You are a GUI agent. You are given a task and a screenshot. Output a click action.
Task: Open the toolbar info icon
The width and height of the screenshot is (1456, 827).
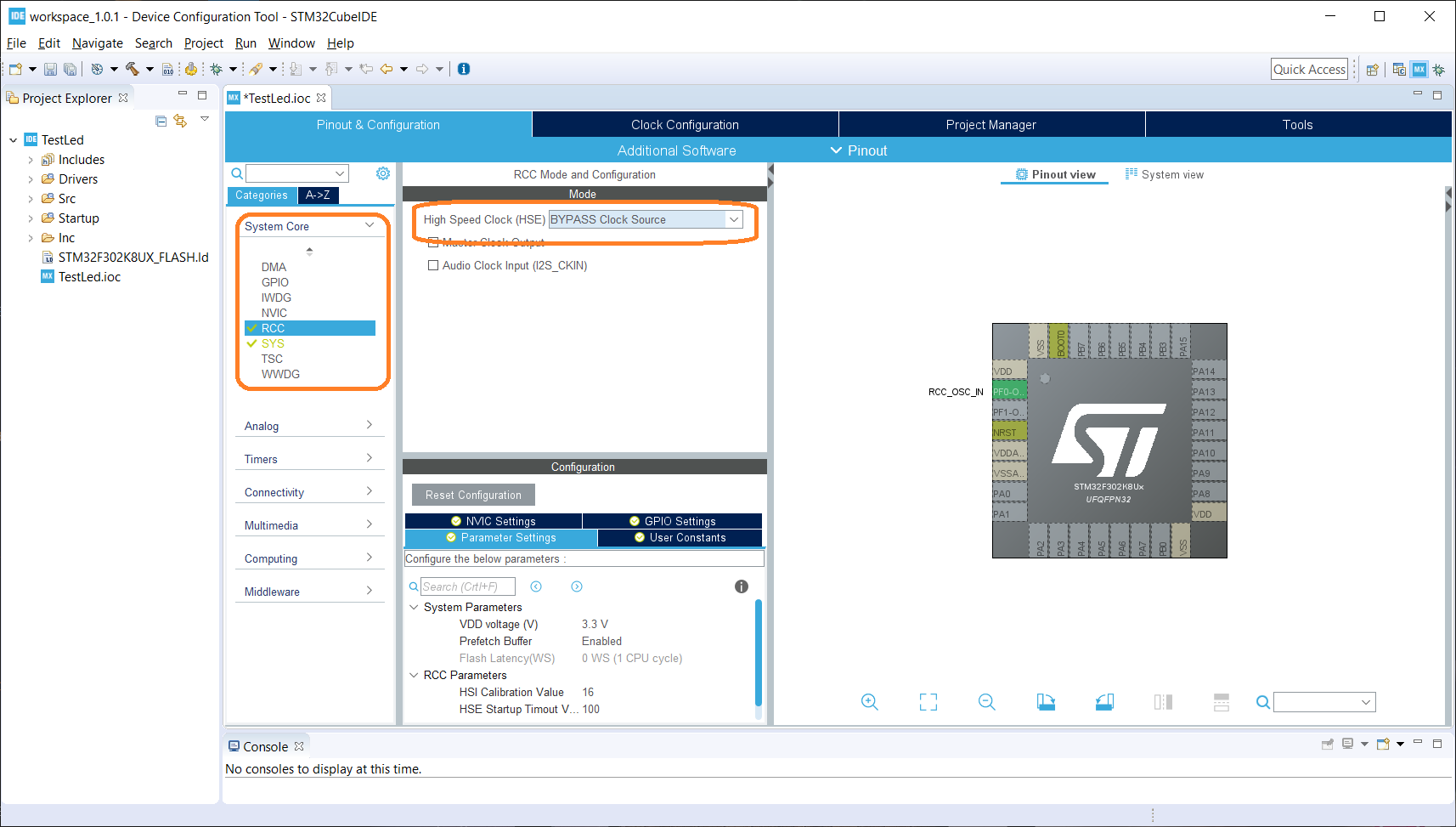(x=464, y=69)
